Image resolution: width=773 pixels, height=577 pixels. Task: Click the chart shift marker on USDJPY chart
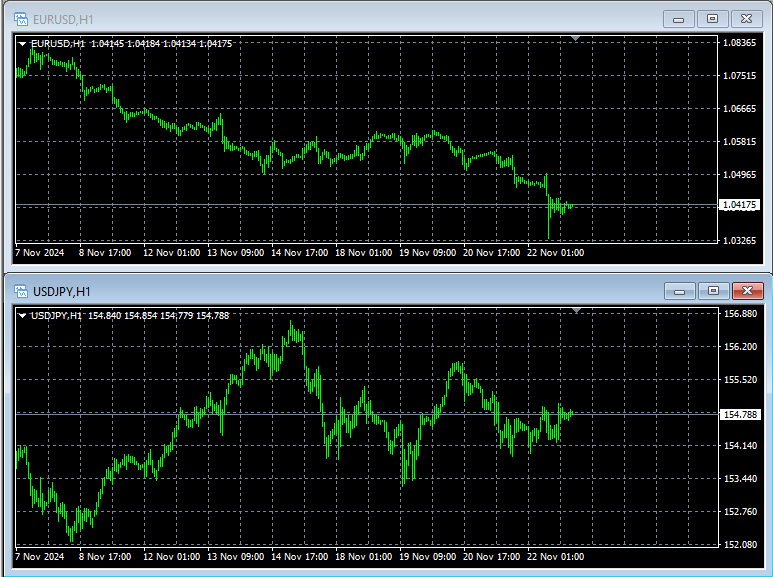tap(576, 311)
